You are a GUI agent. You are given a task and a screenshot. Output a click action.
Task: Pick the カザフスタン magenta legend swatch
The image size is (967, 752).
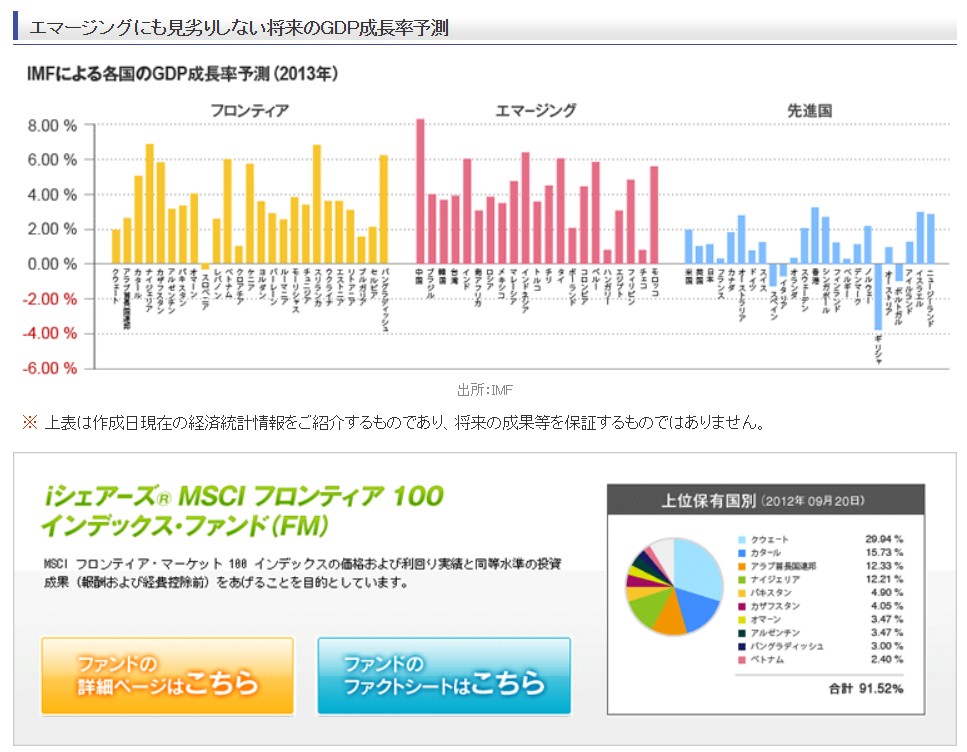tap(742, 606)
